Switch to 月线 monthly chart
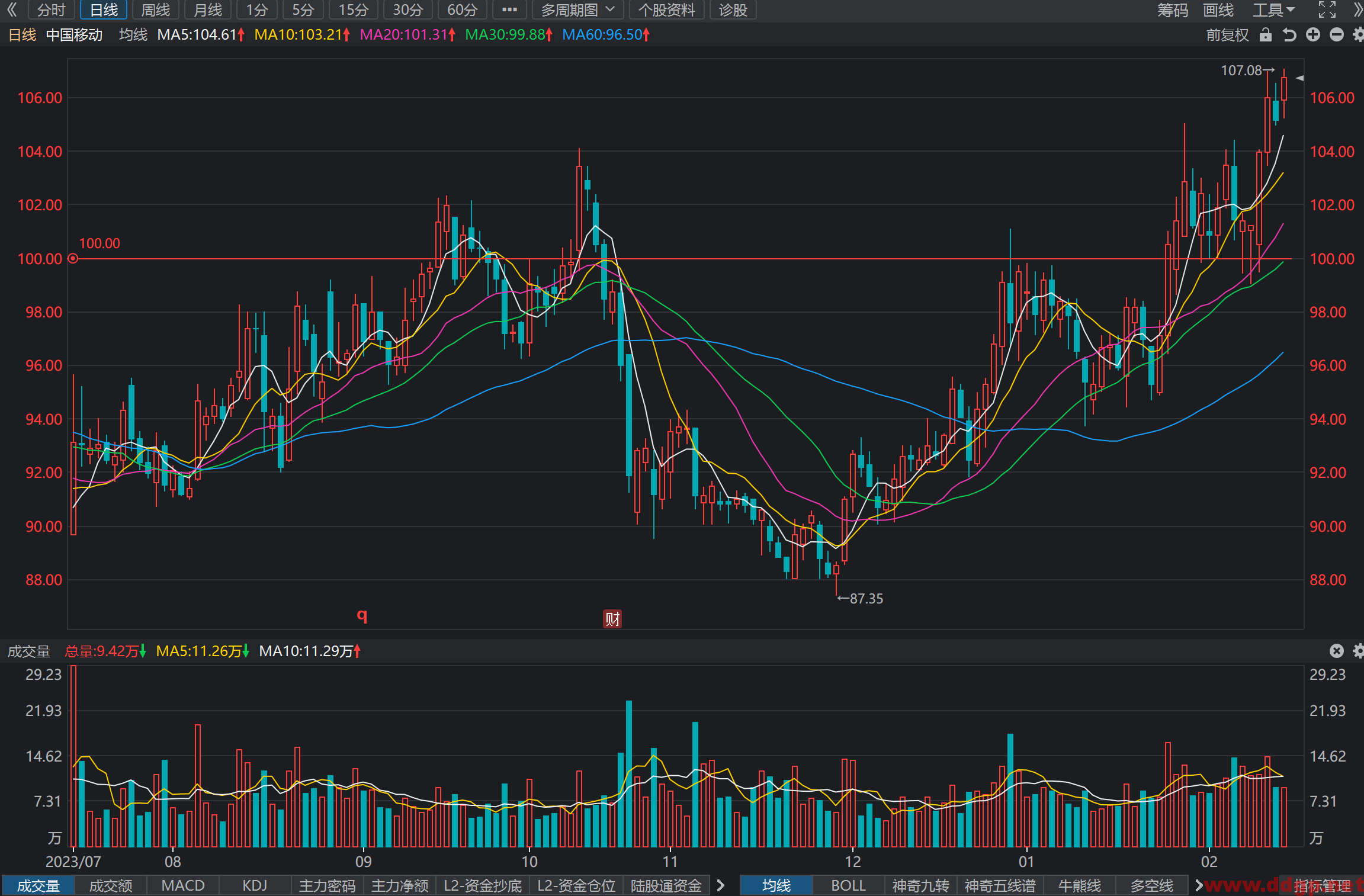Image resolution: width=1364 pixels, height=896 pixels. (208, 9)
